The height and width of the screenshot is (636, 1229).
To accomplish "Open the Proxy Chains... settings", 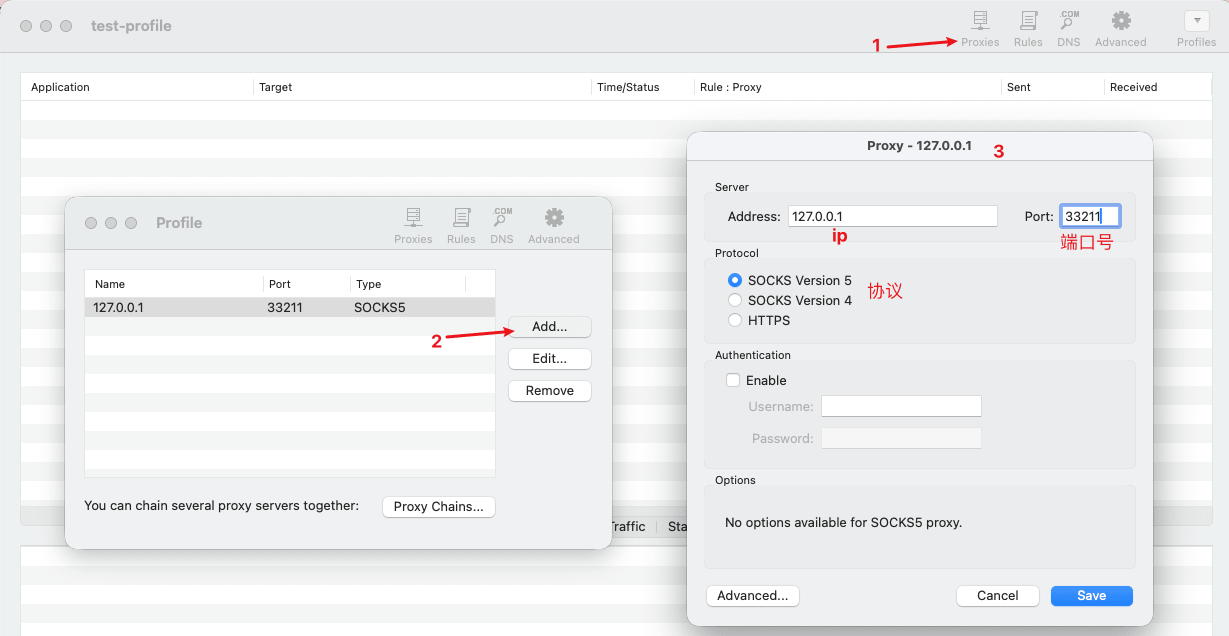I will pos(438,507).
